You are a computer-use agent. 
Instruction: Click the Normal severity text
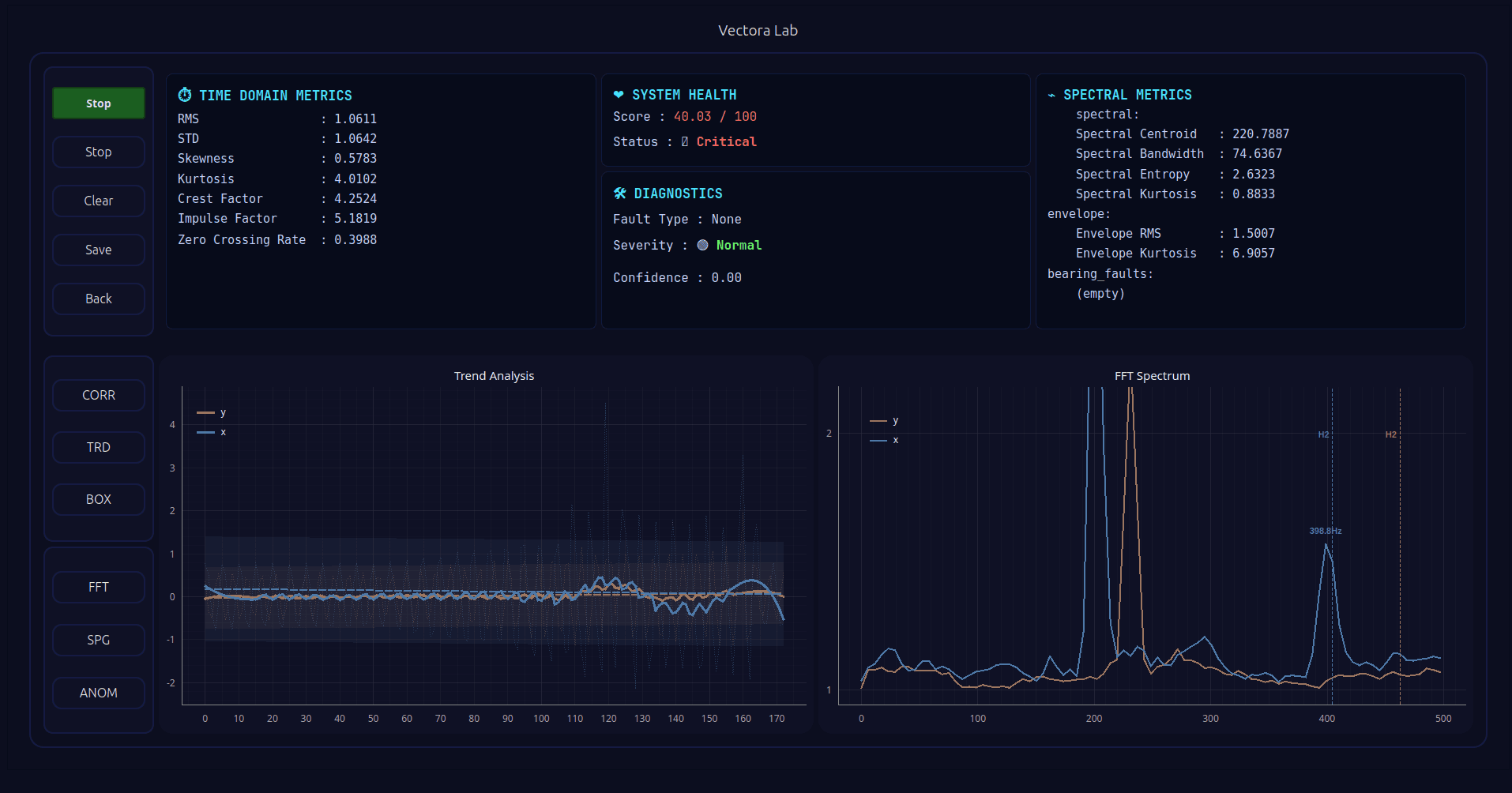(x=739, y=246)
